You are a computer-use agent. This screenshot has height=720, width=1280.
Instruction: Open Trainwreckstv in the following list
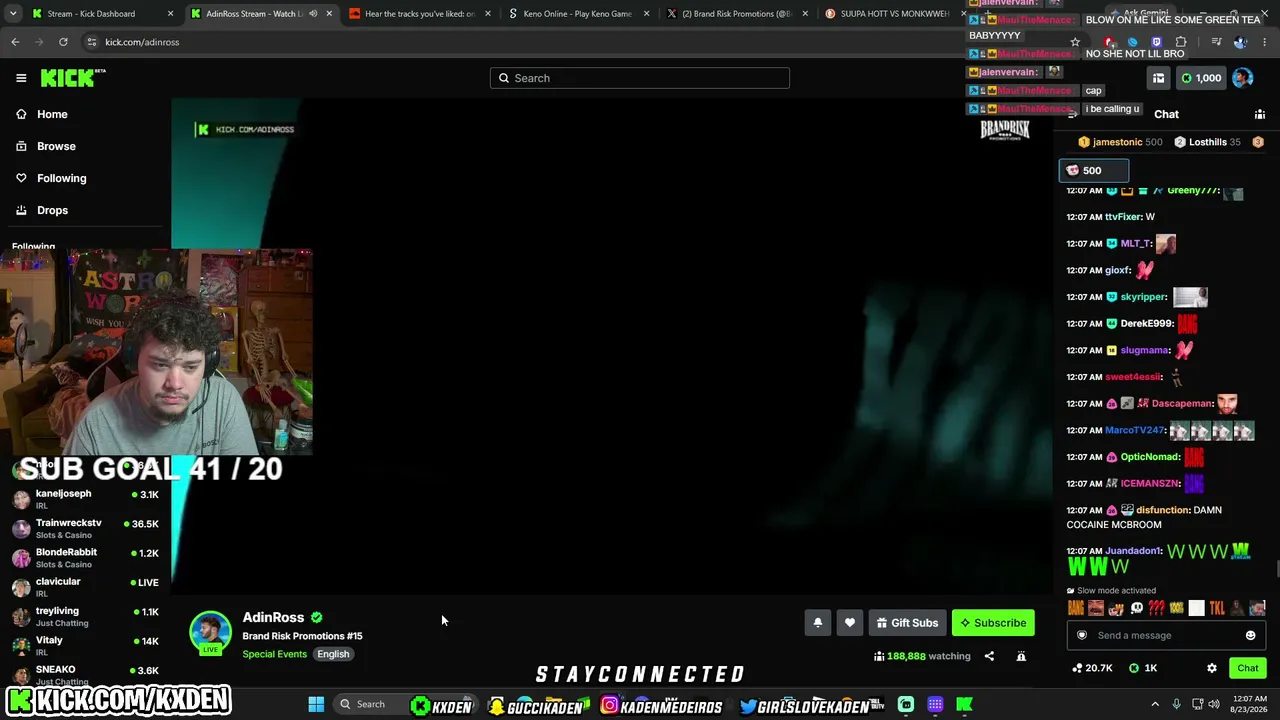85,528
